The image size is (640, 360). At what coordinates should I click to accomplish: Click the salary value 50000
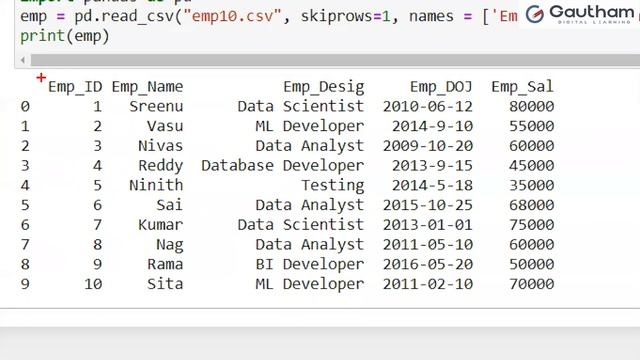[531, 264]
